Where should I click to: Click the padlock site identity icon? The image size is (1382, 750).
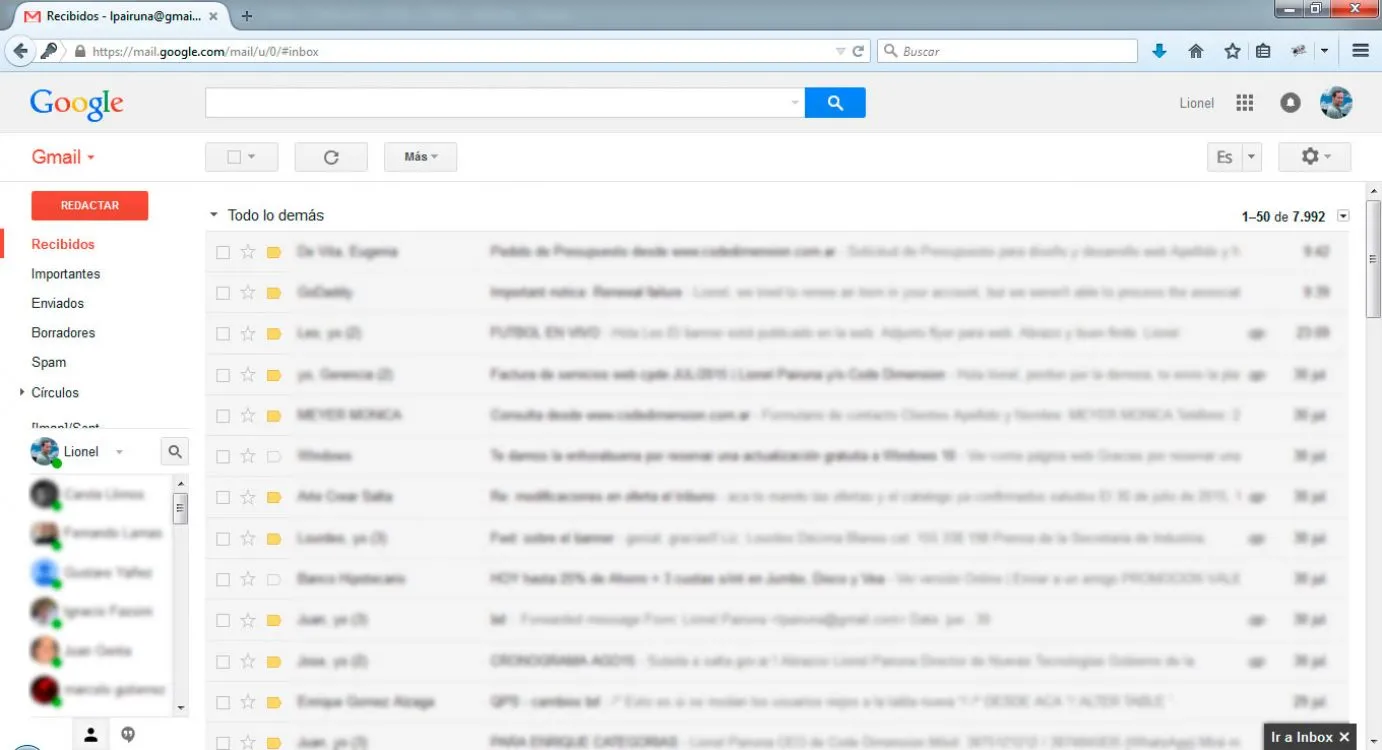pyautogui.click(x=80, y=51)
